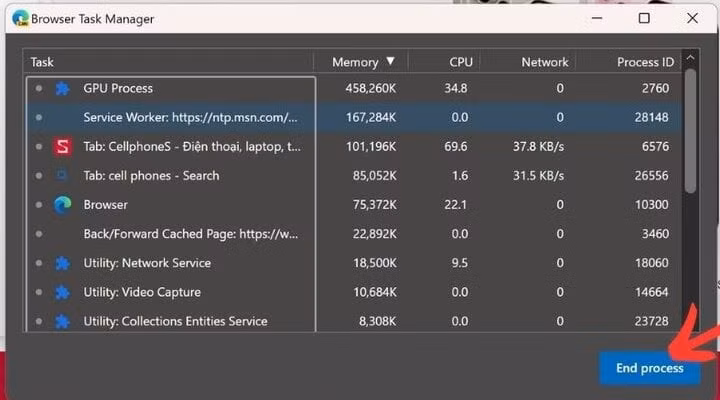Click the Network Service puzzle icon
This screenshot has width=720, height=400.
[62, 263]
